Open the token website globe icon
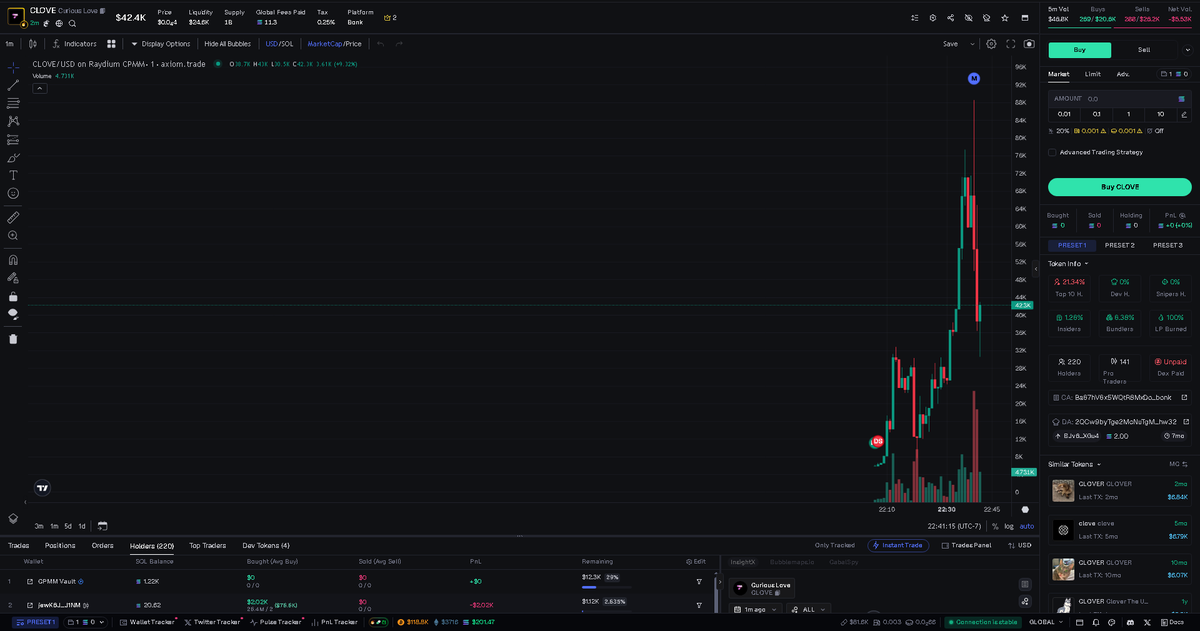Image resolution: width=1200 pixels, height=631 pixels. 61,23
